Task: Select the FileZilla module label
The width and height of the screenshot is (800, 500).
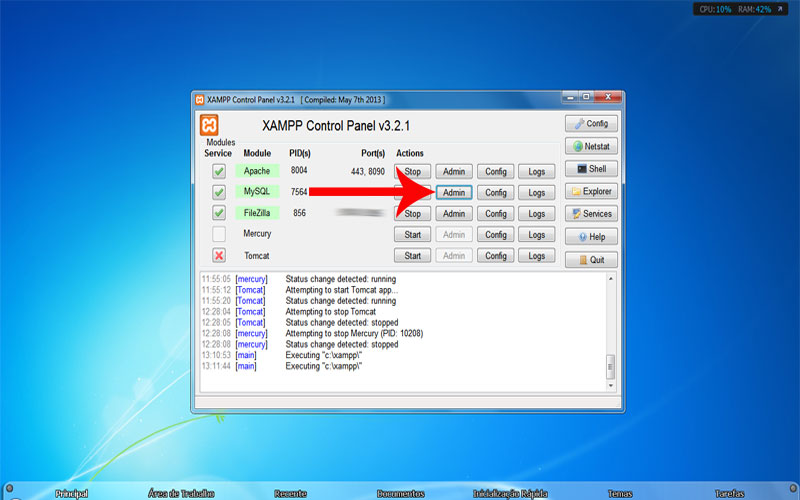Action: [257, 213]
